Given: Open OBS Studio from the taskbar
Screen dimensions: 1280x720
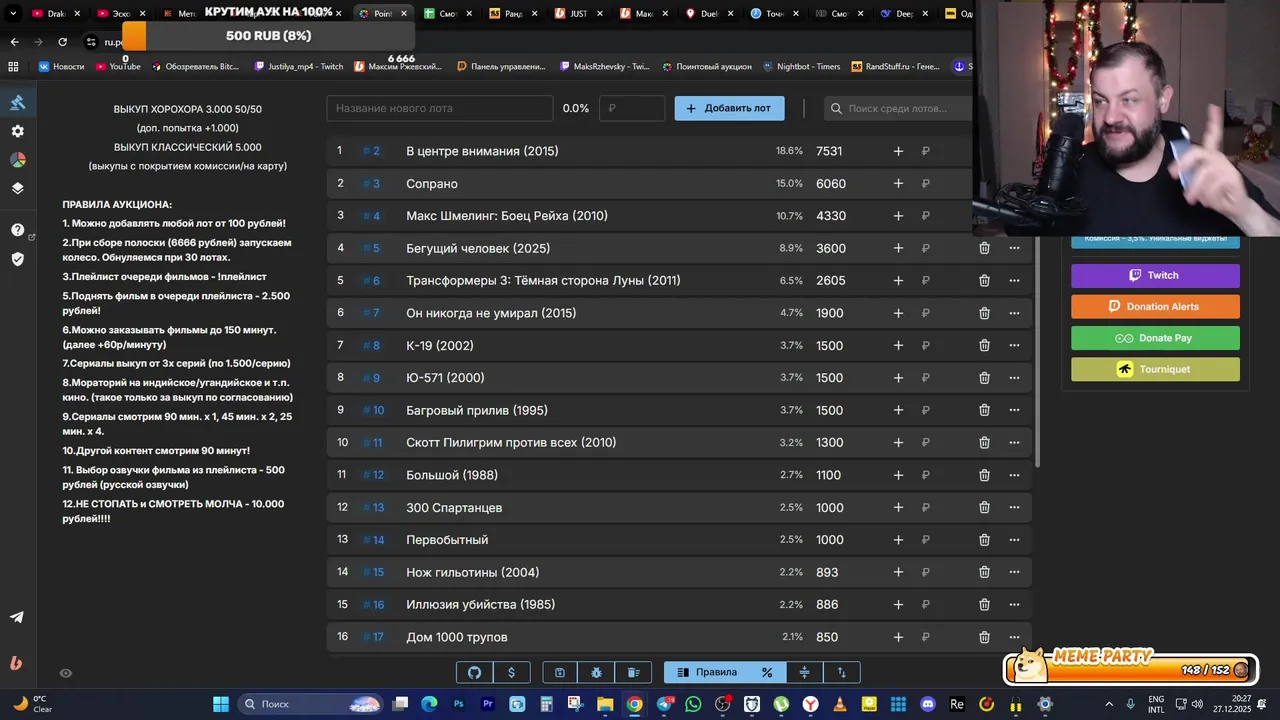Looking at the screenshot, I should (x=723, y=704).
